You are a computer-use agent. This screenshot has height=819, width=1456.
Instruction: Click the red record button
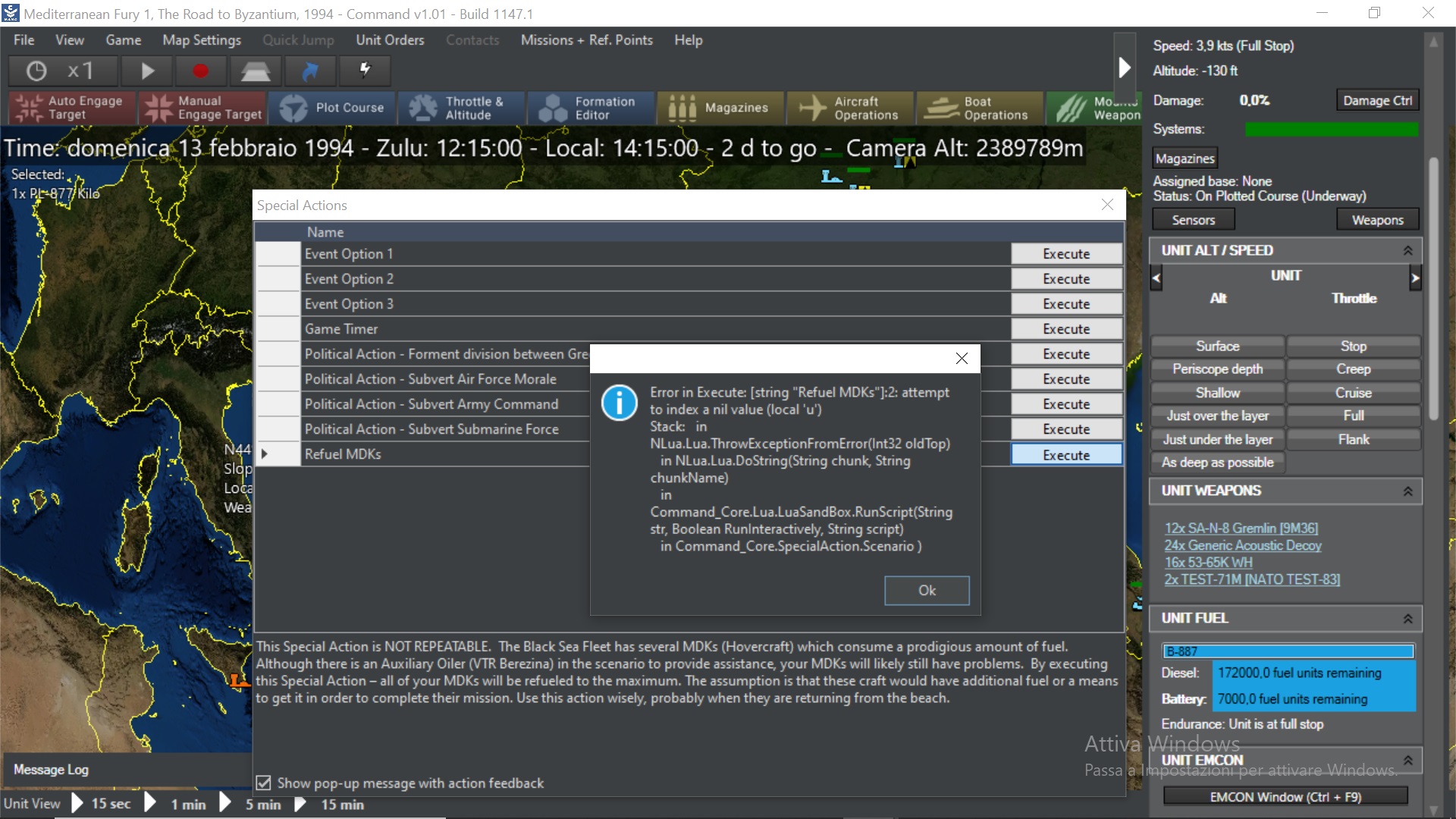point(201,71)
